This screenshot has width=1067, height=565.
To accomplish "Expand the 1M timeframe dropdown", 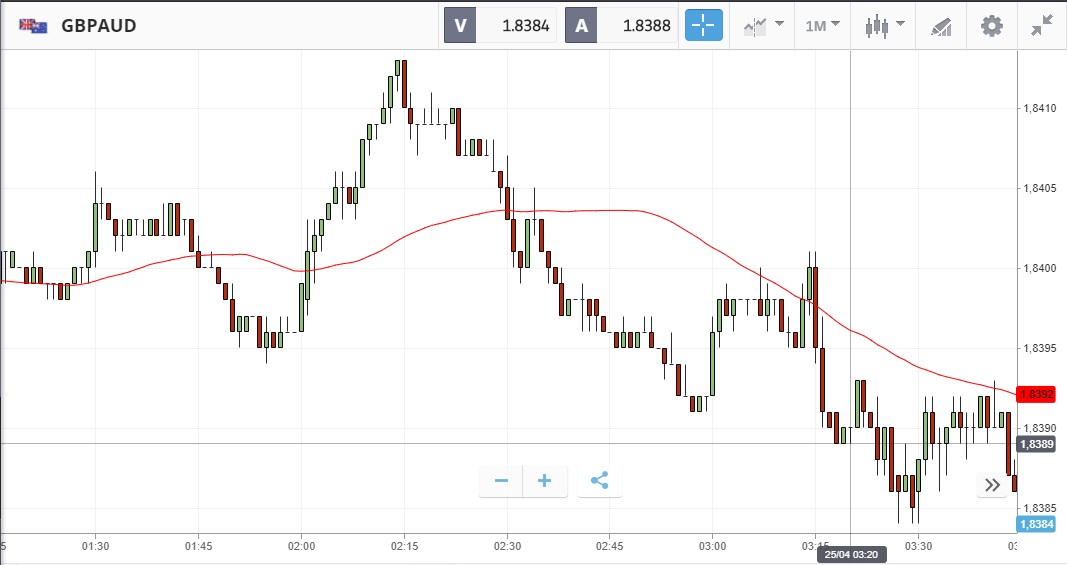I will [822, 25].
